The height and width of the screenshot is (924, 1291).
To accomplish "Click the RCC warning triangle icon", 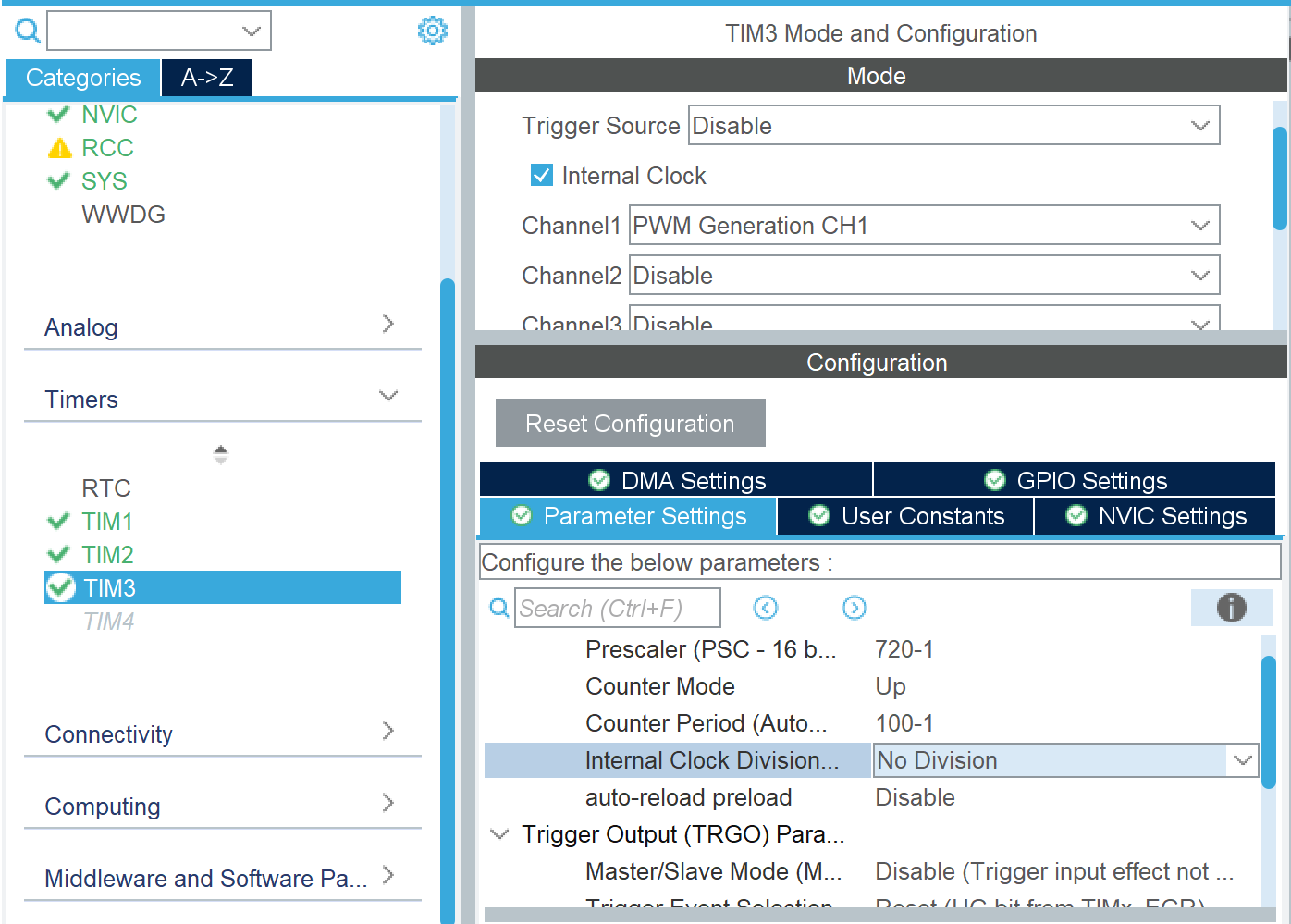I will (59, 148).
